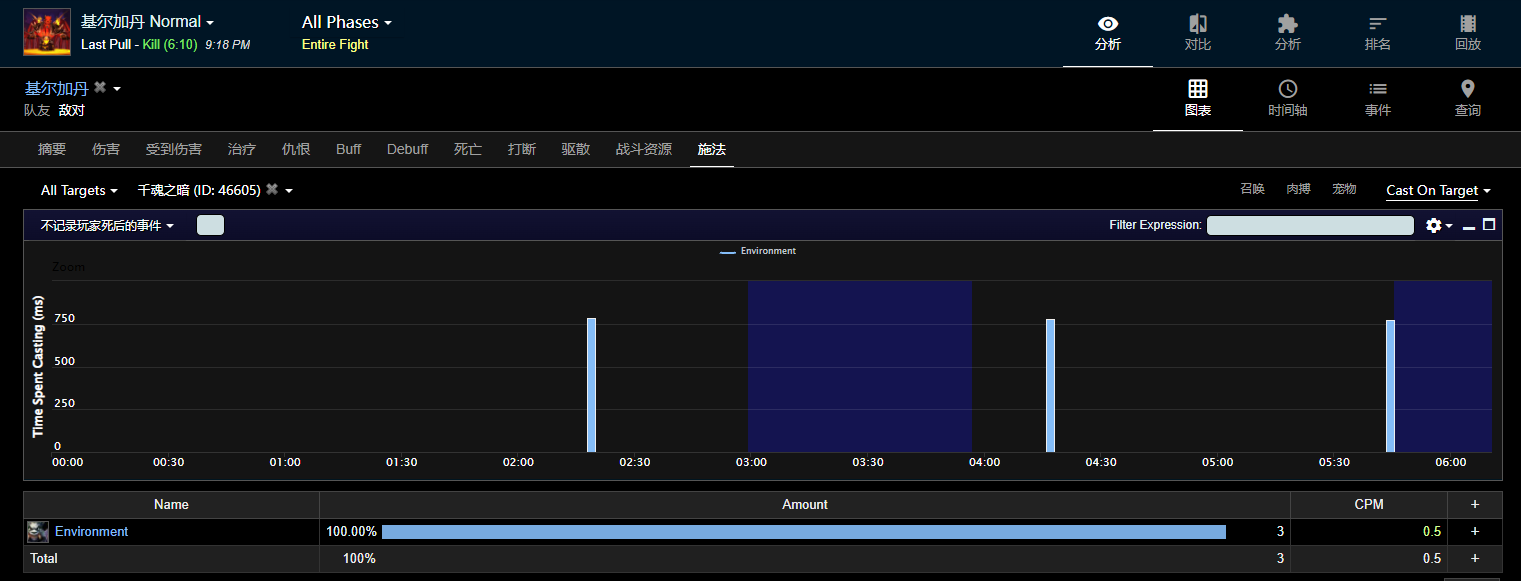Toggle the 宠物 pets filter
The image size is (1521, 581).
pos(1344,189)
